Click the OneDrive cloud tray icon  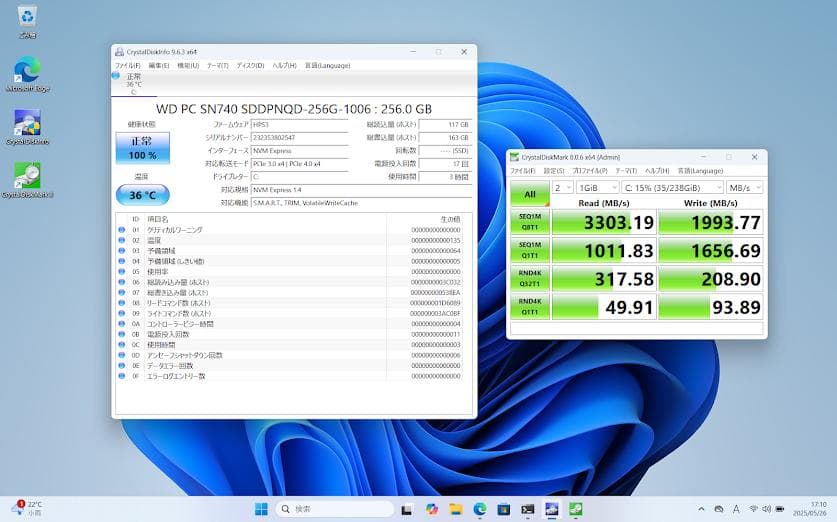click(718, 509)
